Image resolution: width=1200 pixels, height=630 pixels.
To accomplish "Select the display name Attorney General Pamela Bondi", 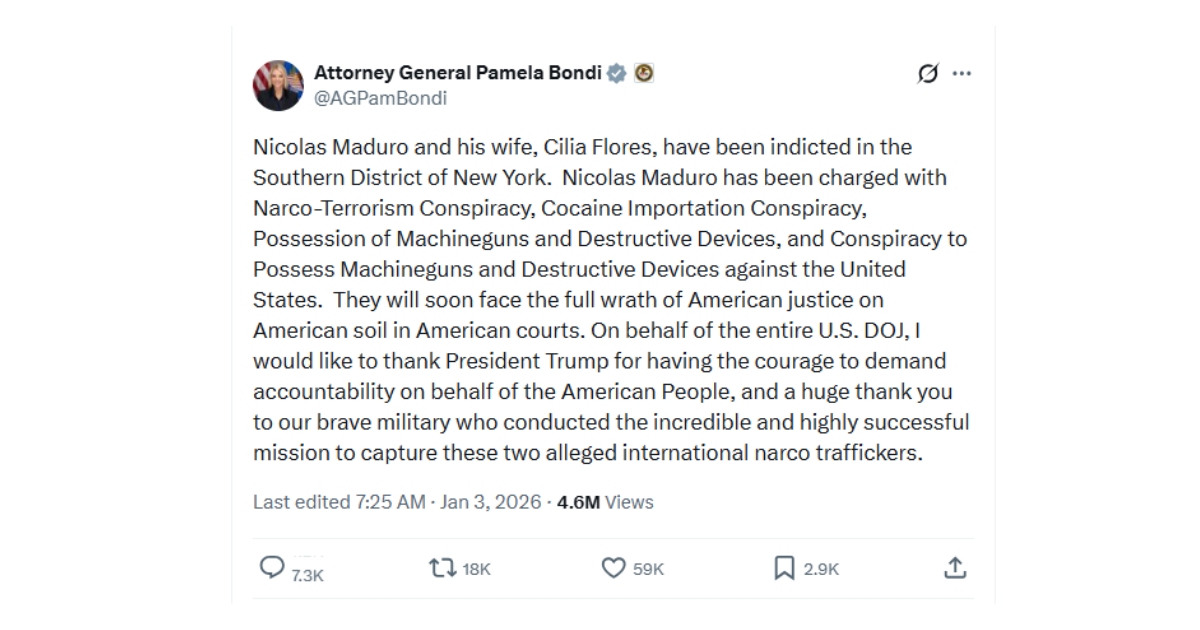I will (x=458, y=72).
